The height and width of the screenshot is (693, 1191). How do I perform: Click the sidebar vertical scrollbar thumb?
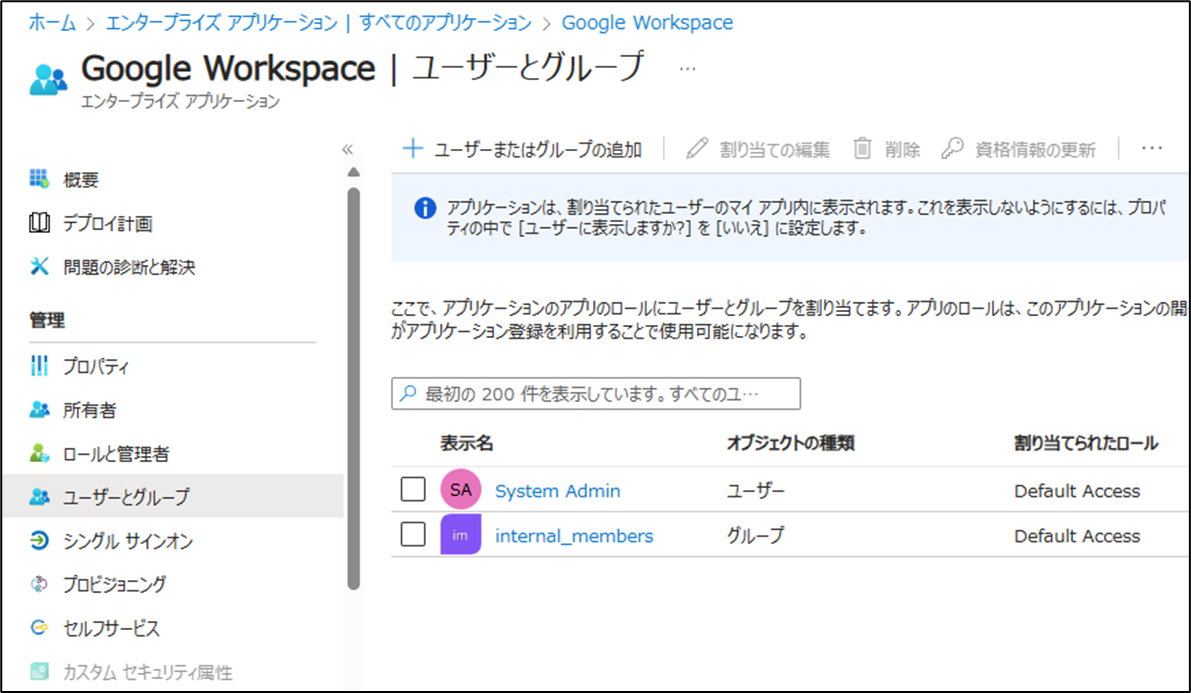(x=353, y=388)
